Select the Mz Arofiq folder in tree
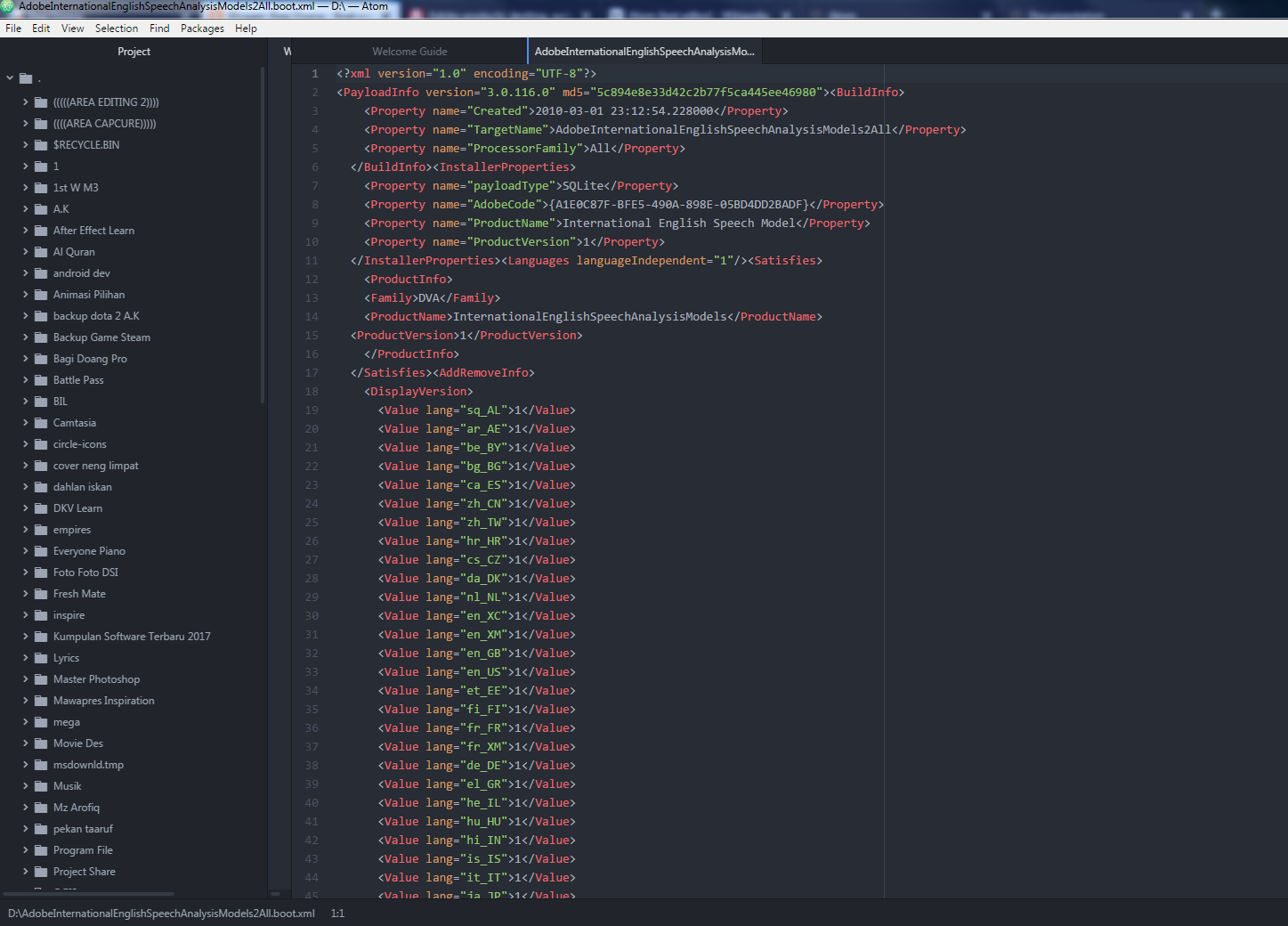The image size is (1288, 926). [76, 808]
